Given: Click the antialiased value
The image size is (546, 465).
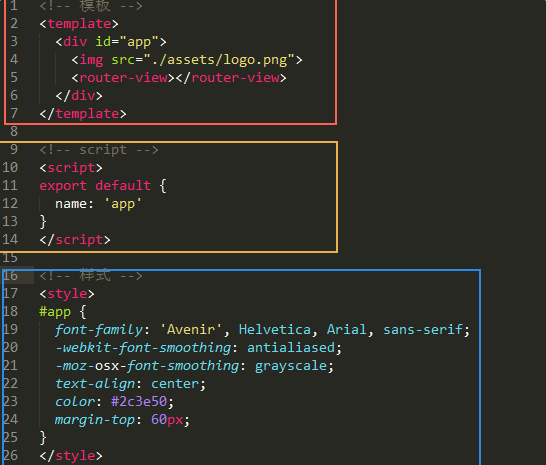Looking at the screenshot, I should click(x=291, y=348).
